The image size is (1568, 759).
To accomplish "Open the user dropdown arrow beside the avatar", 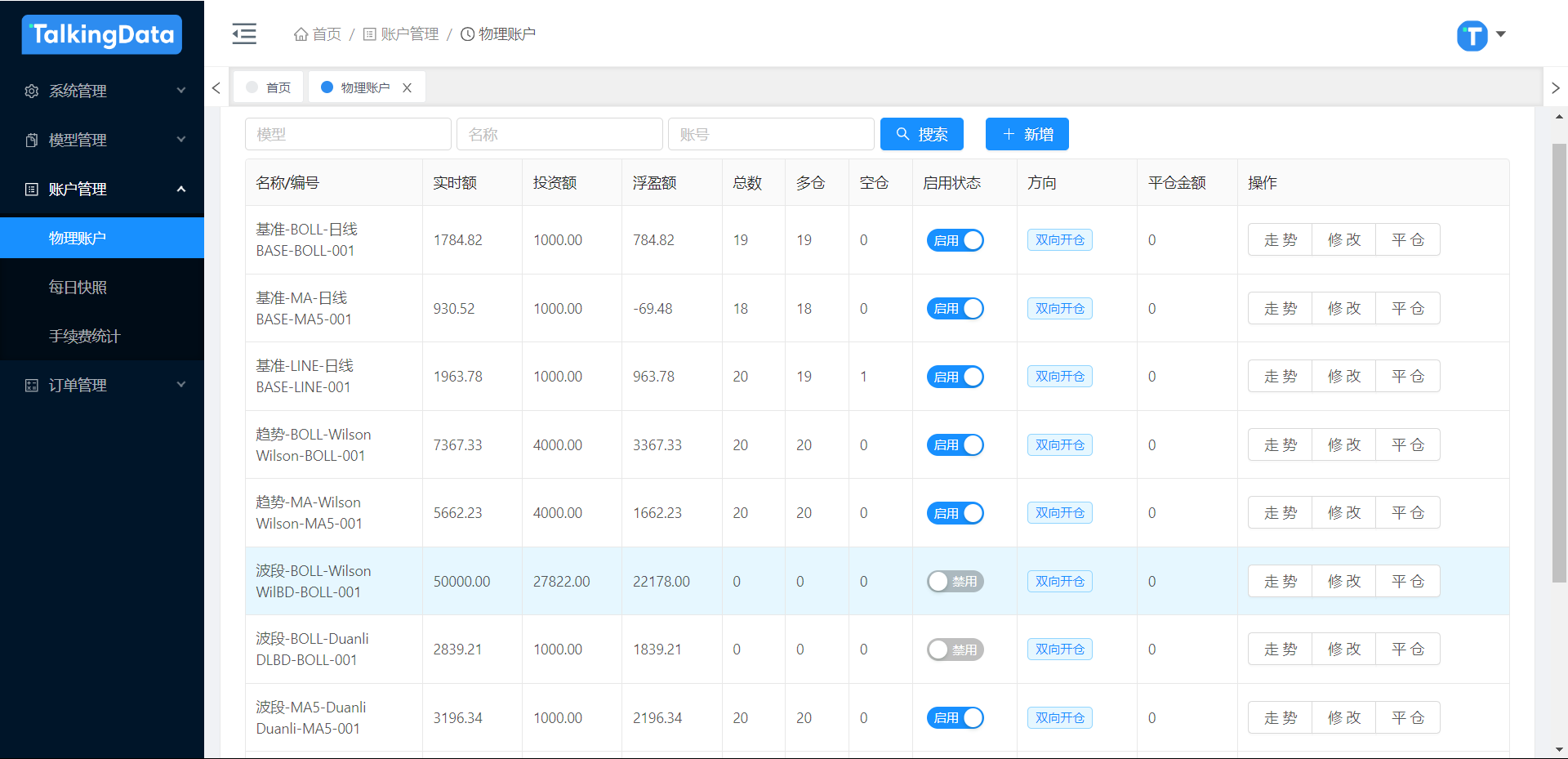I will 1500,34.
